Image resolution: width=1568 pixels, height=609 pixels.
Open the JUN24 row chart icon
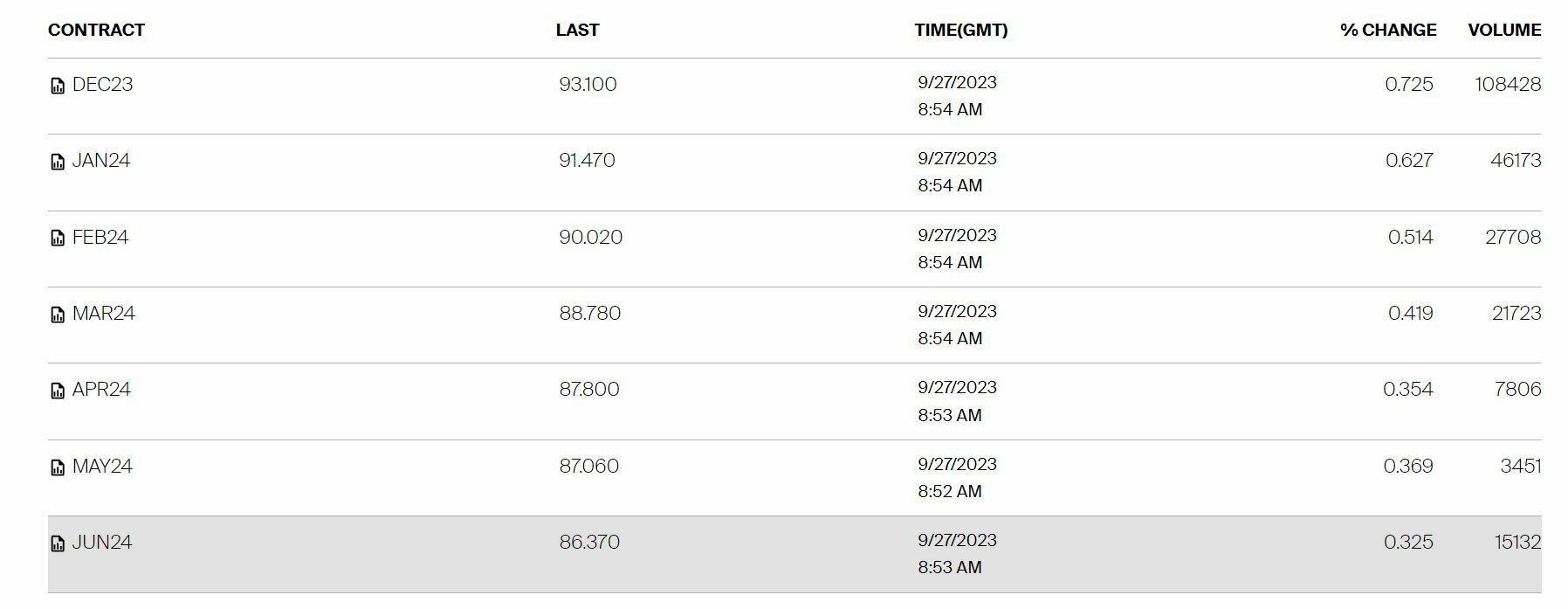58,543
